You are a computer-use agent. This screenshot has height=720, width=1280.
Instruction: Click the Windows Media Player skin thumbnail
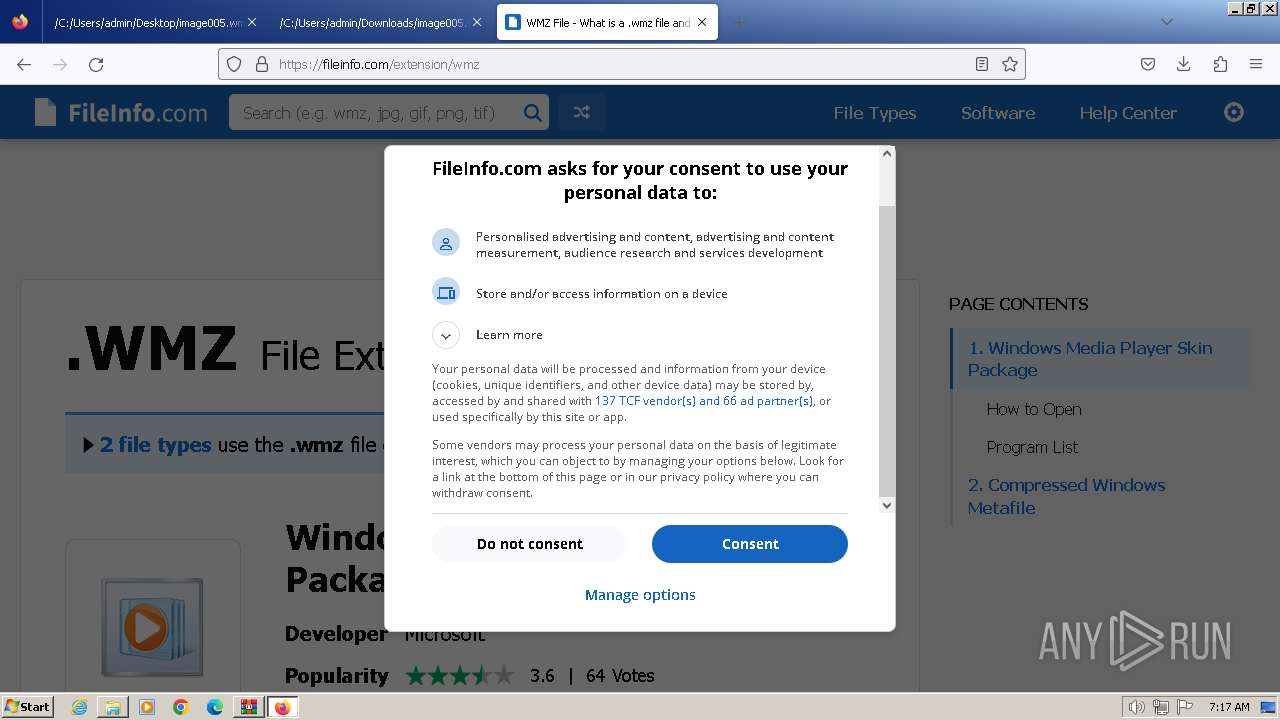152,627
